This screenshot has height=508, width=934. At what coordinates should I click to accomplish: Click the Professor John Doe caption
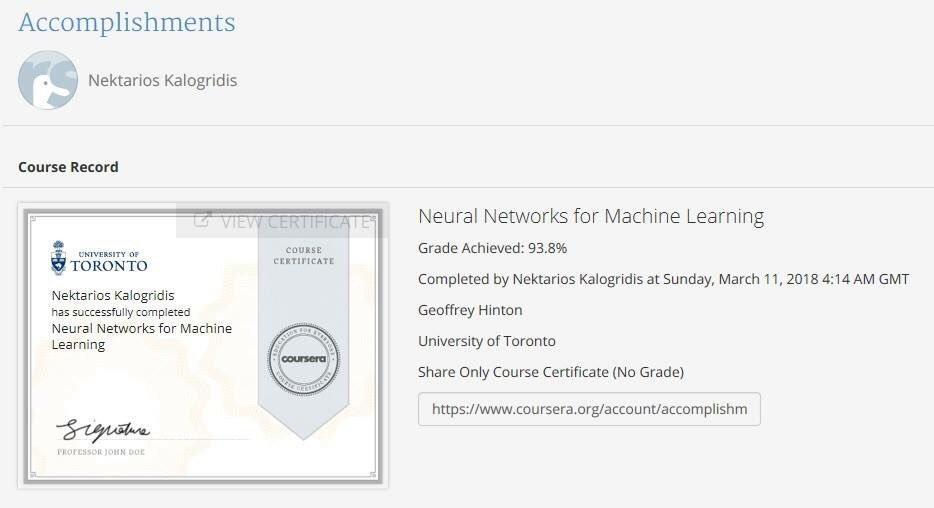click(101, 452)
